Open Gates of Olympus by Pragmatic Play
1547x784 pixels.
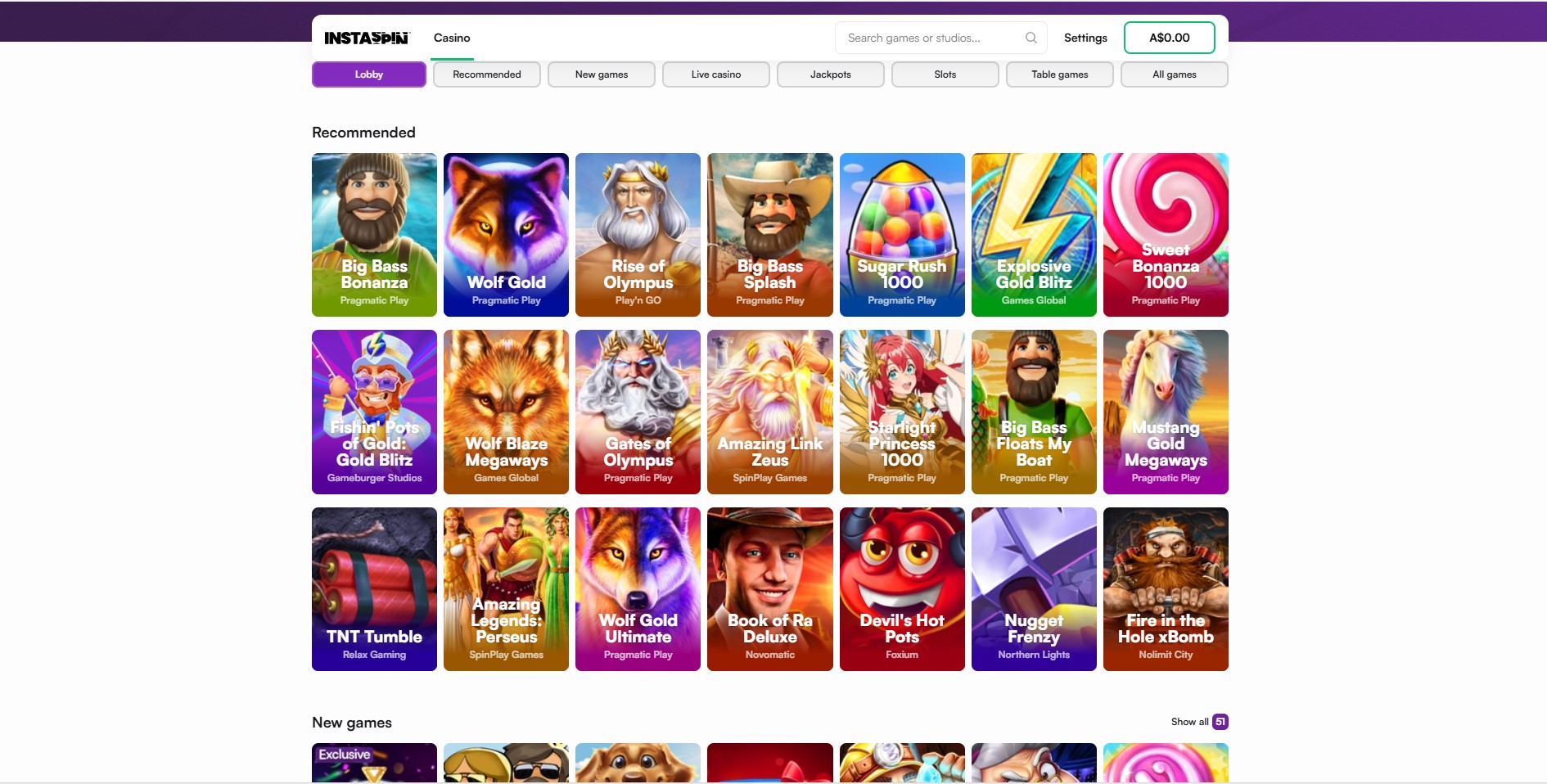[638, 412]
